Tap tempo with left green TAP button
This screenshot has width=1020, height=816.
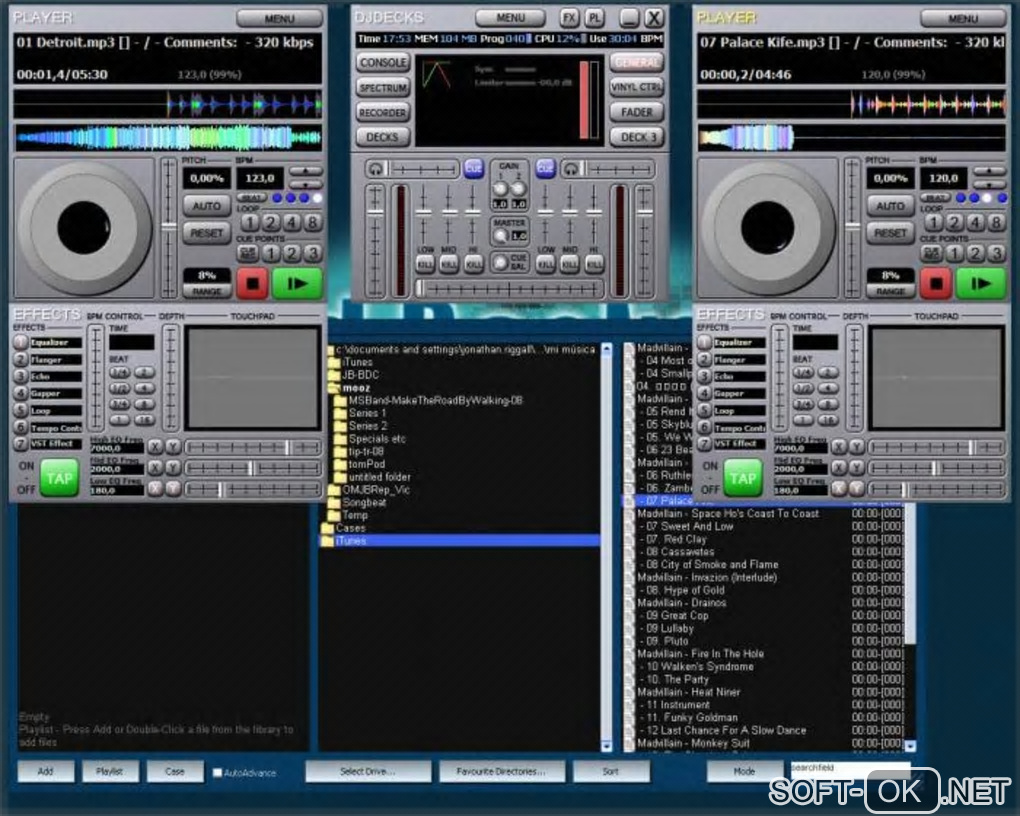tap(59, 478)
